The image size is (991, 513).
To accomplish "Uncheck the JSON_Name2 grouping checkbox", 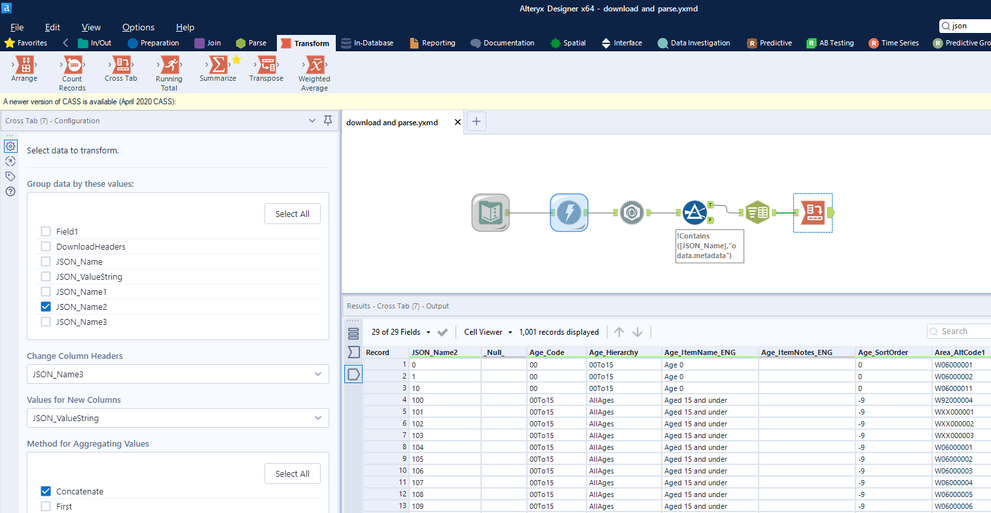I will [x=46, y=307].
